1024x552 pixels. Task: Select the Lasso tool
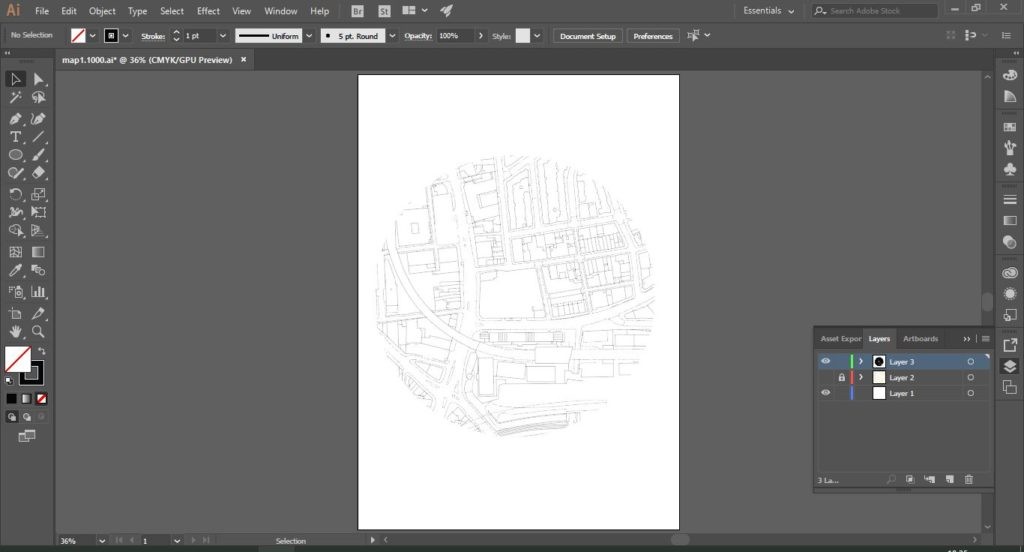[x=39, y=97]
